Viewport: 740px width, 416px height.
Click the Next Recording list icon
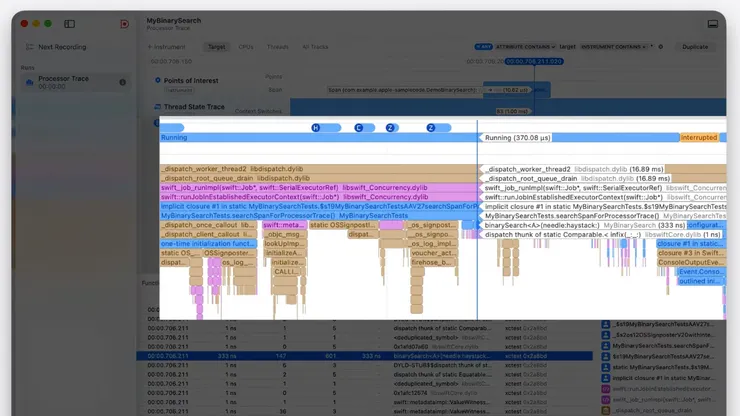point(30,47)
